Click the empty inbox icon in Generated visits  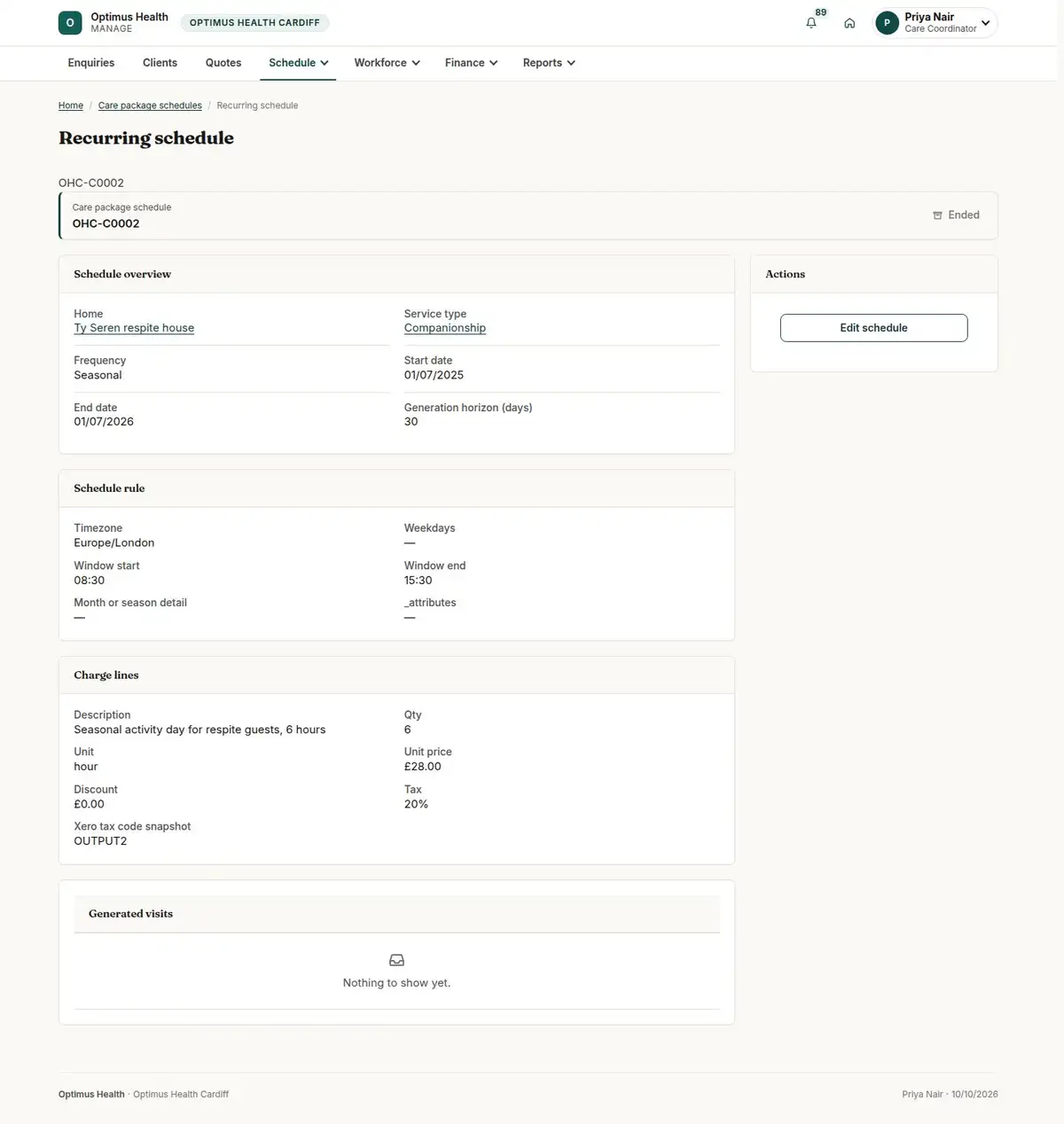[397, 960]
